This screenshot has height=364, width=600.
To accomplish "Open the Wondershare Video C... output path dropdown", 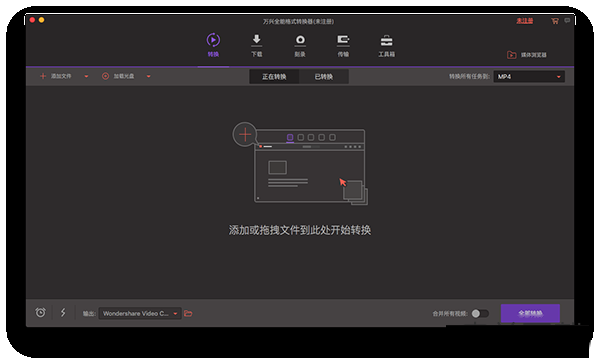I will [x=140, y=313].
